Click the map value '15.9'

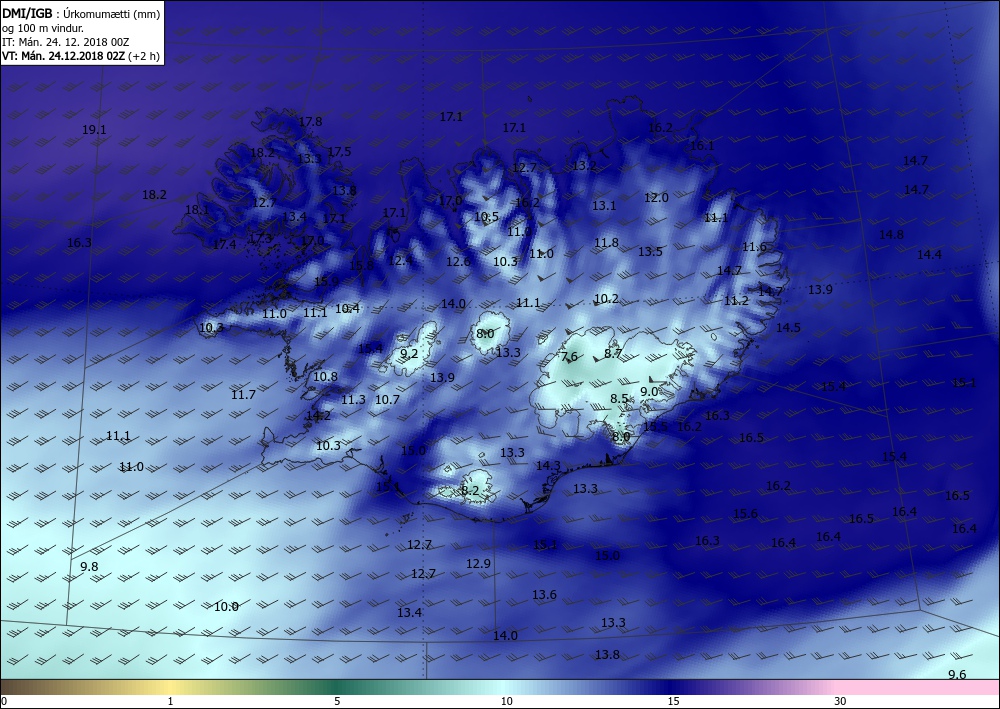point(326,281)
